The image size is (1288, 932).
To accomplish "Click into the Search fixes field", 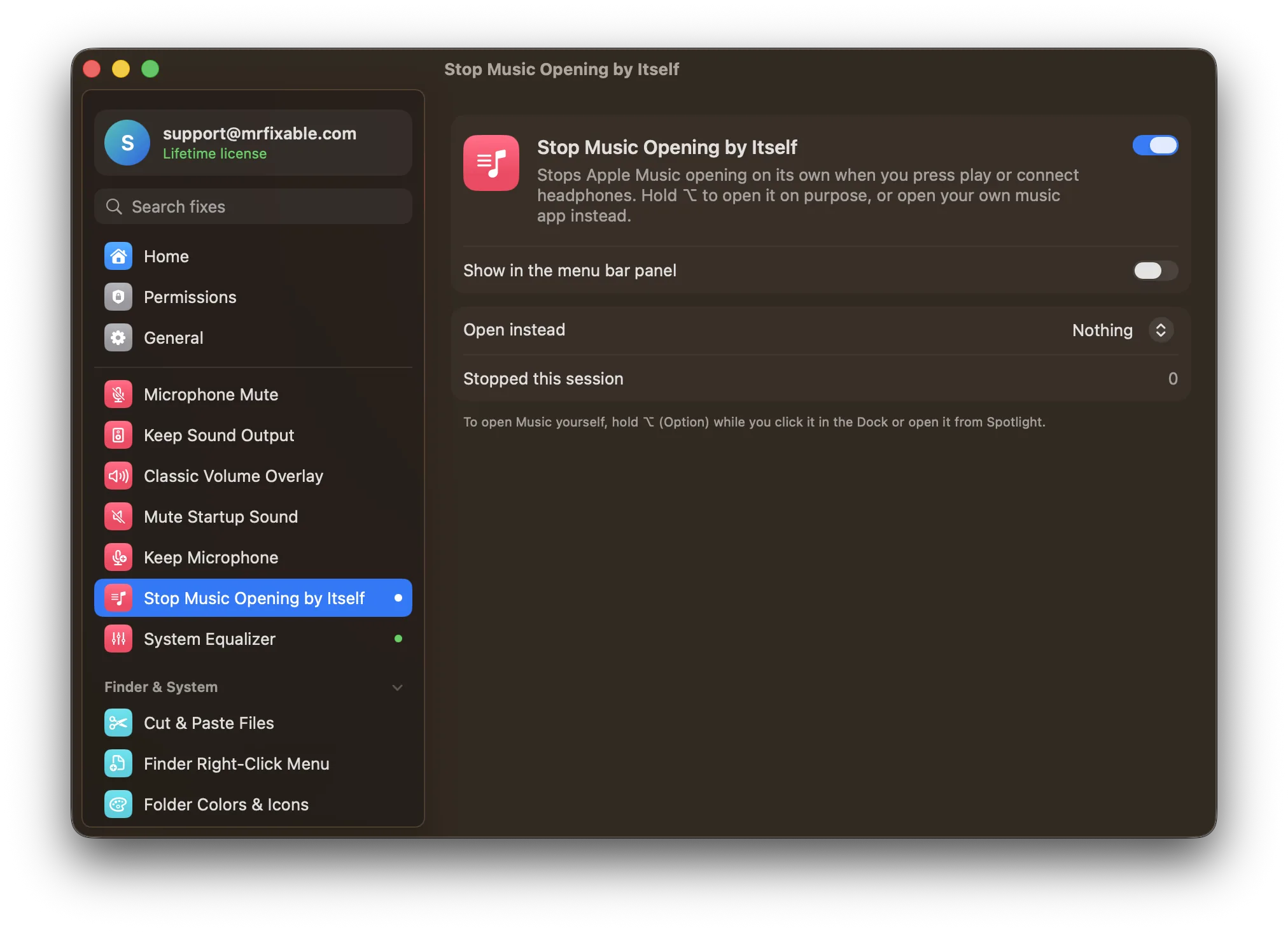I will tap(253, 206).
